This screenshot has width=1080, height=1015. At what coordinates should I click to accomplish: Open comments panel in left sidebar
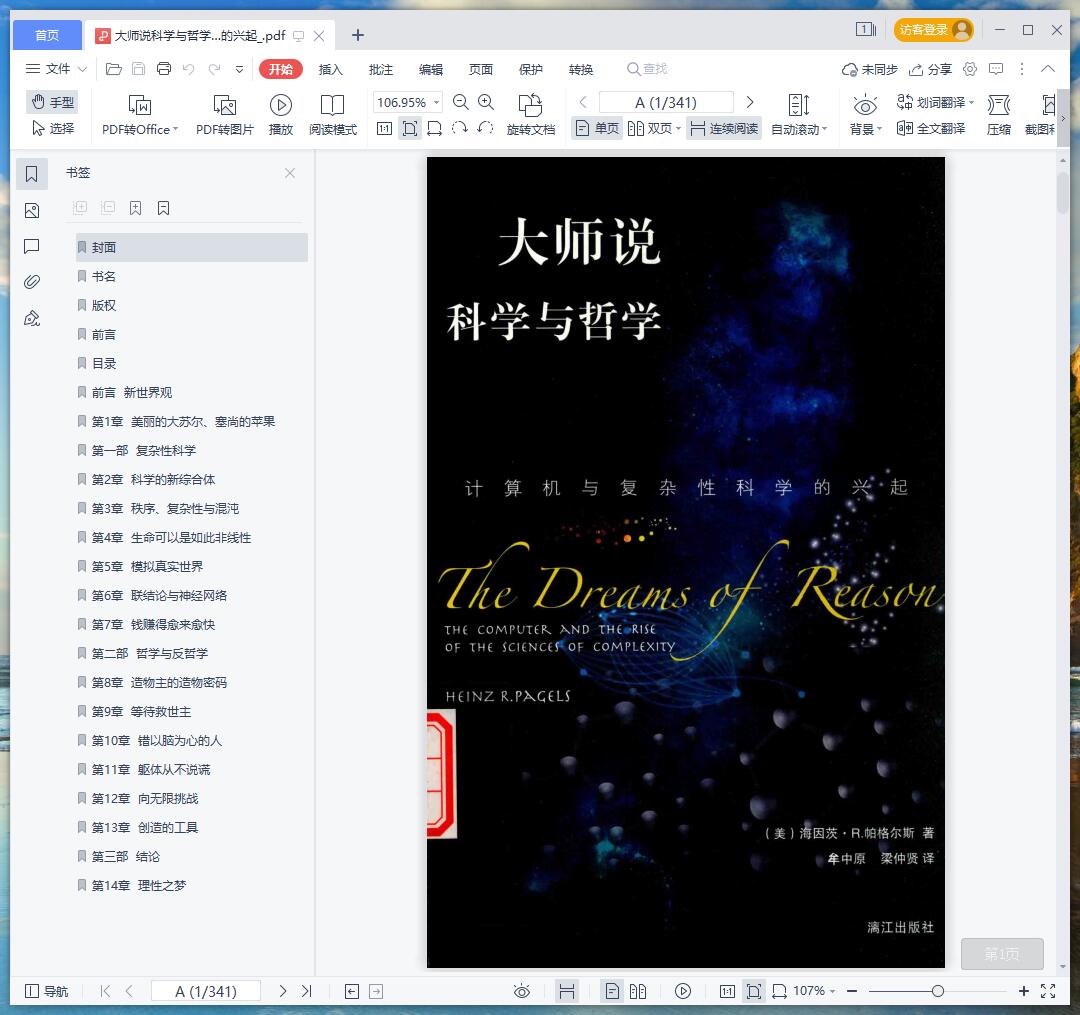tap(32, 247)
